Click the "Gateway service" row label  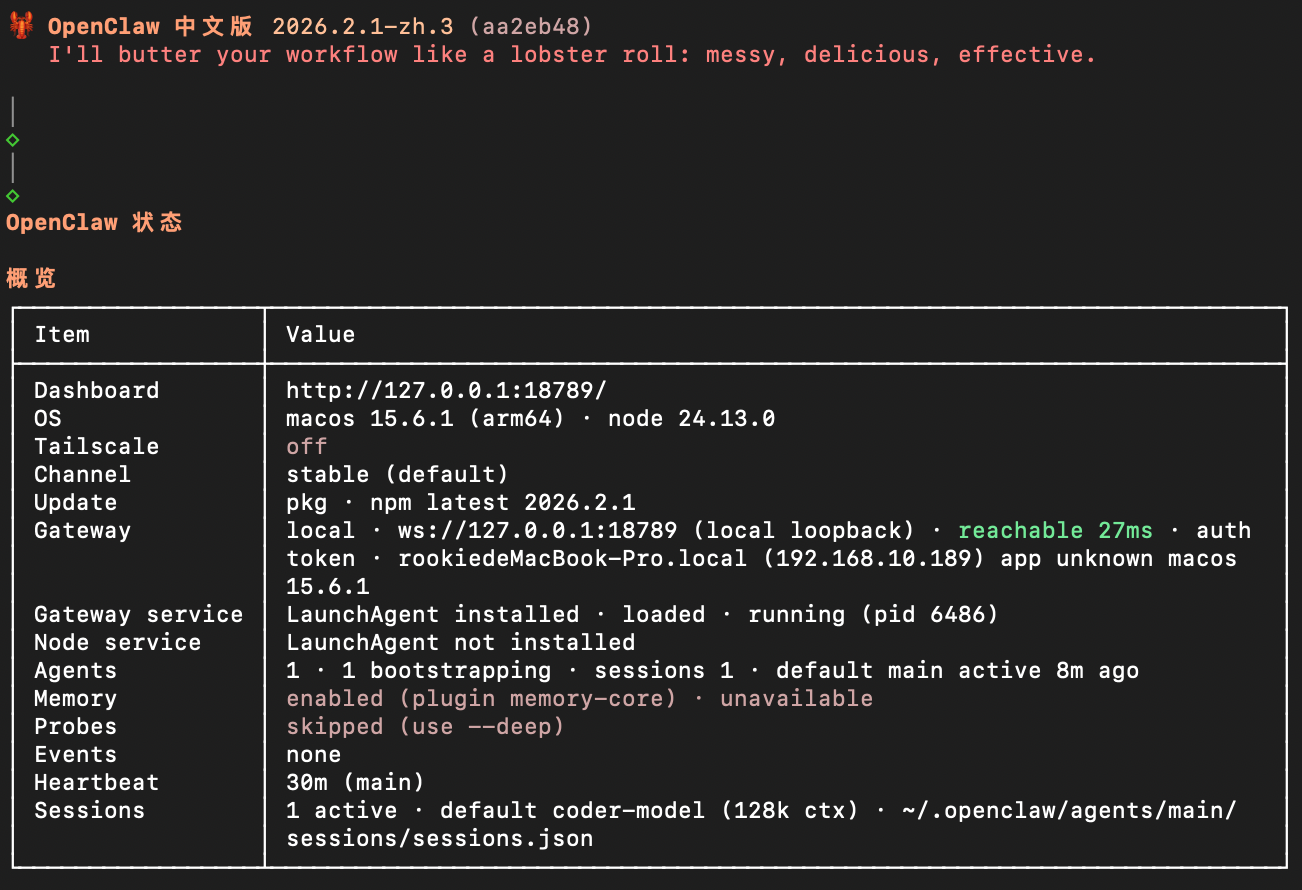tap(138, 615)
